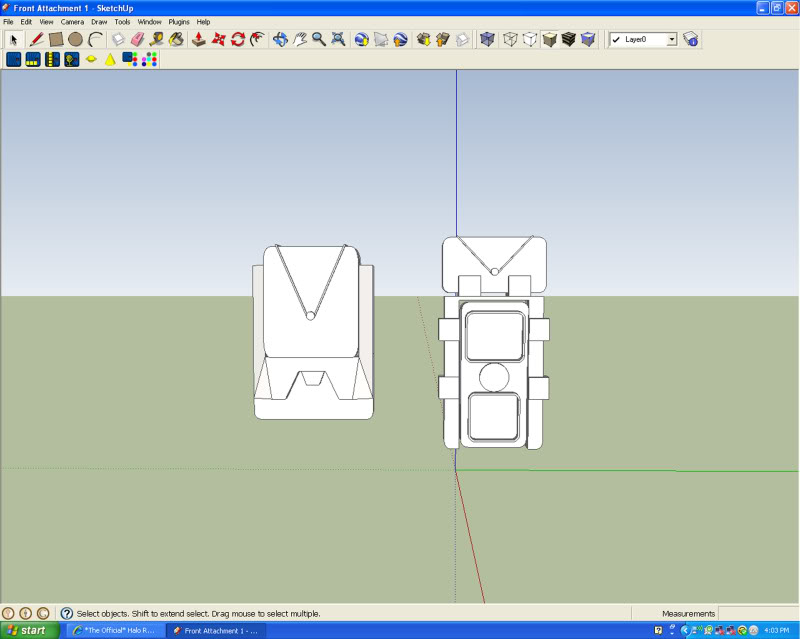Open the Window menu
The image size is (800, 639).
tap(149, 22)
